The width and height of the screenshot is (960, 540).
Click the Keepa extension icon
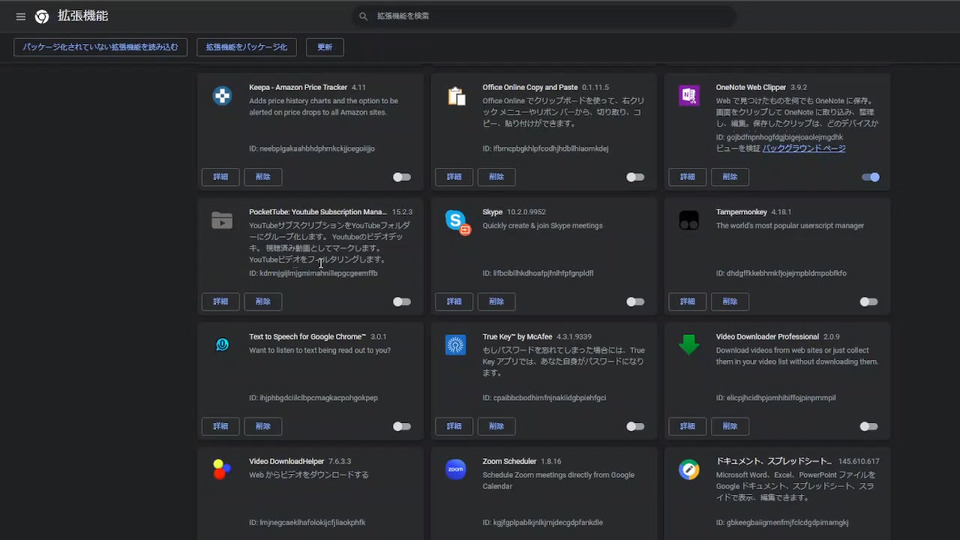click(222, 96)
